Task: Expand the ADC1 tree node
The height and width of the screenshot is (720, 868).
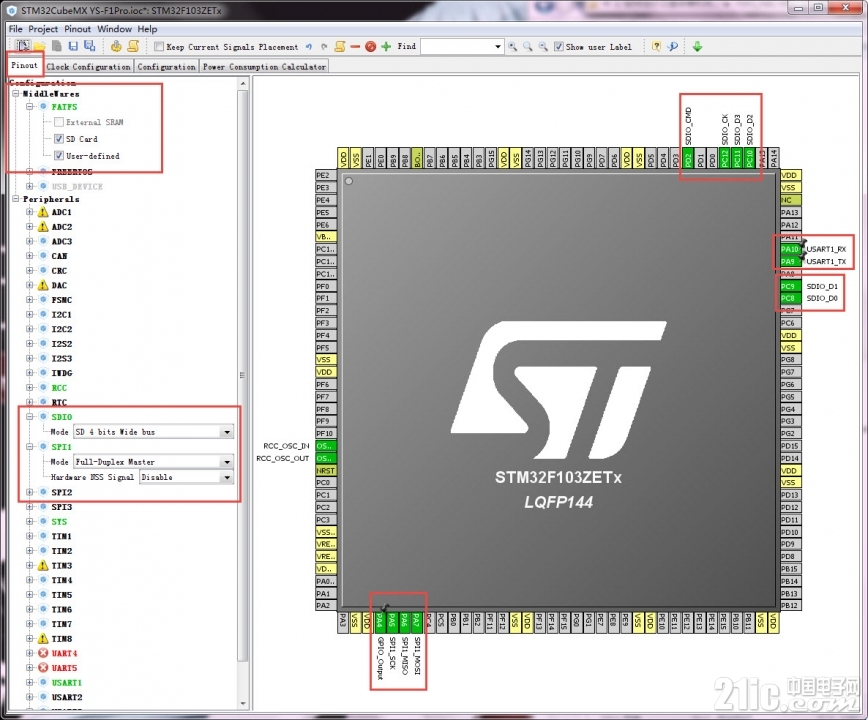Action: 29,212
